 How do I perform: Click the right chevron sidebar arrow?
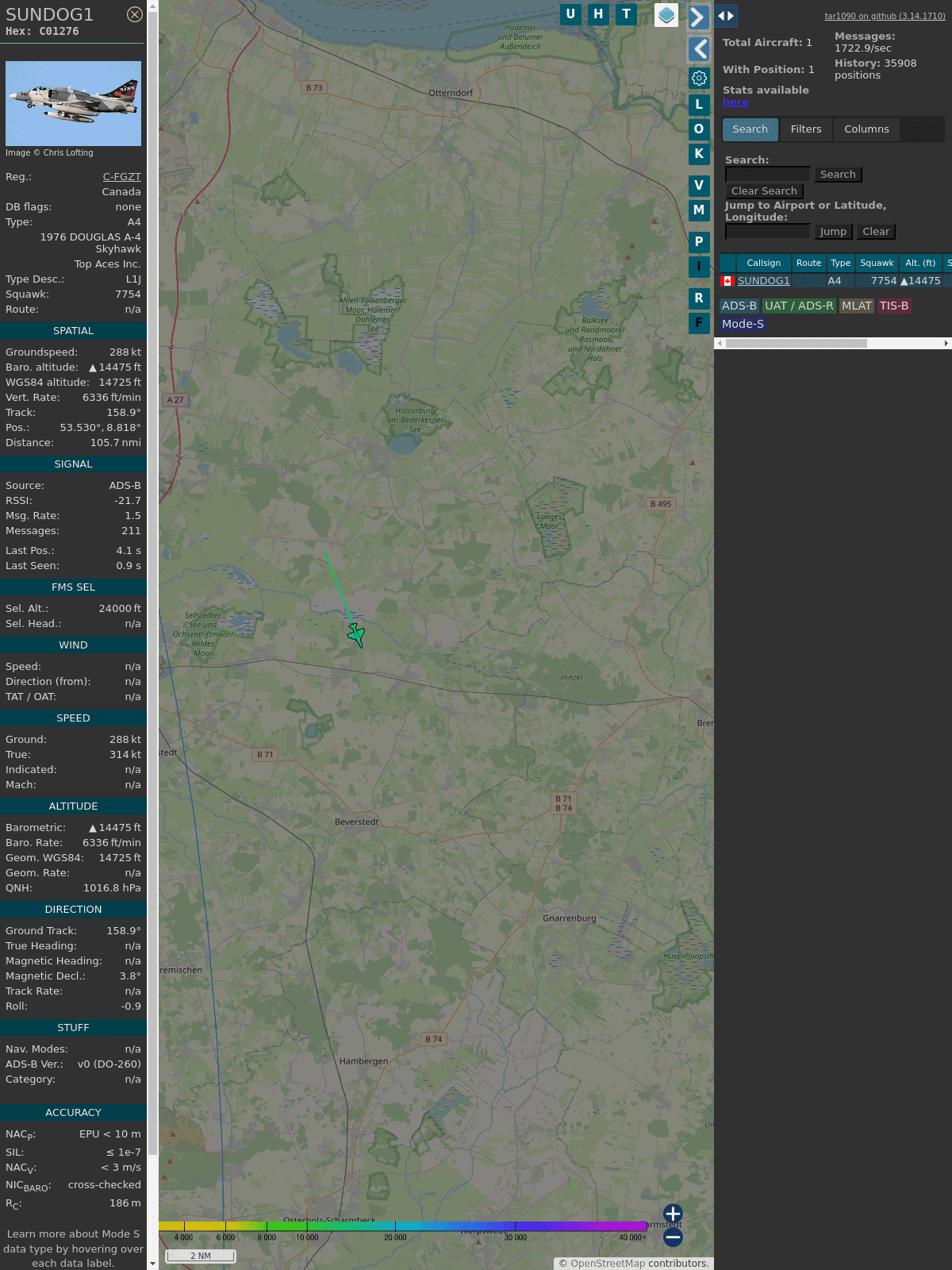pyautogui.click(x=698, y=17)
